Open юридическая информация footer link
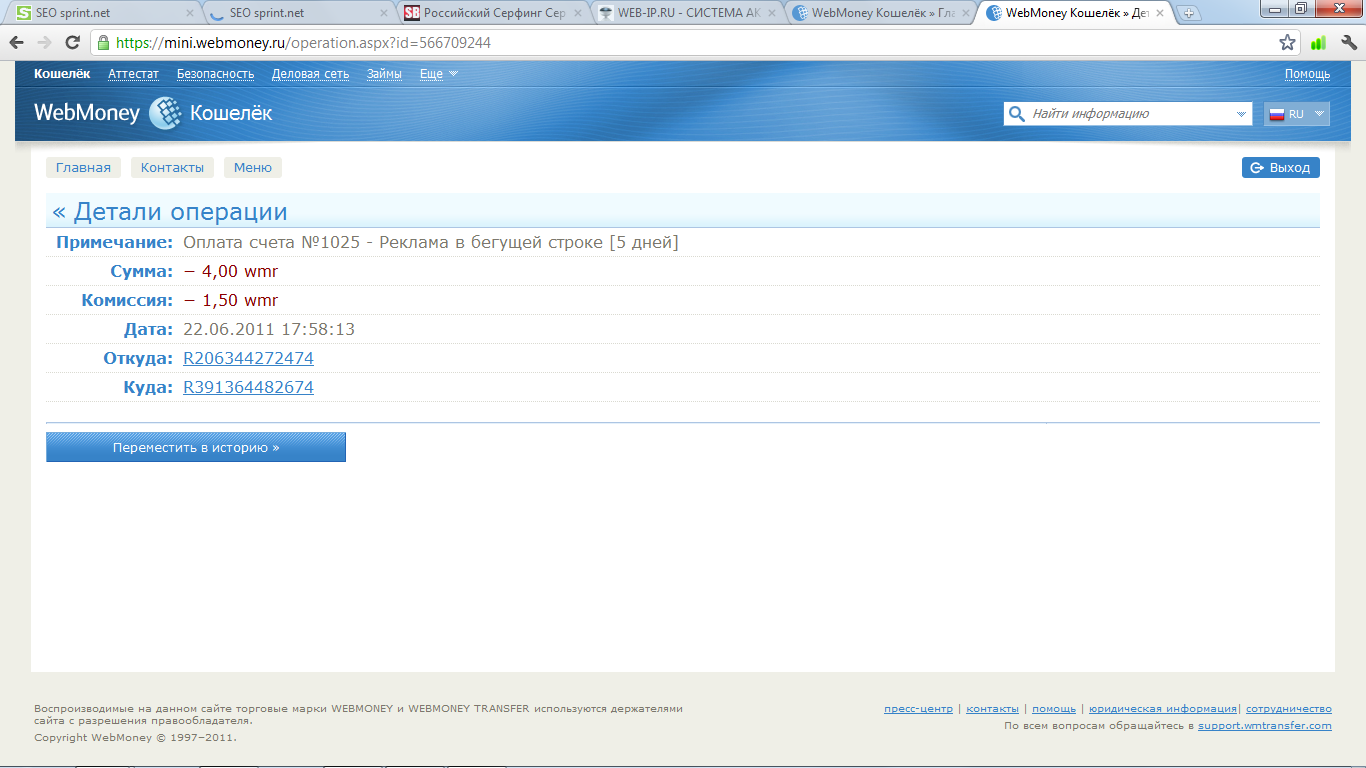The height and width of the screenshot is (768, 1366). coord(1163,709)
